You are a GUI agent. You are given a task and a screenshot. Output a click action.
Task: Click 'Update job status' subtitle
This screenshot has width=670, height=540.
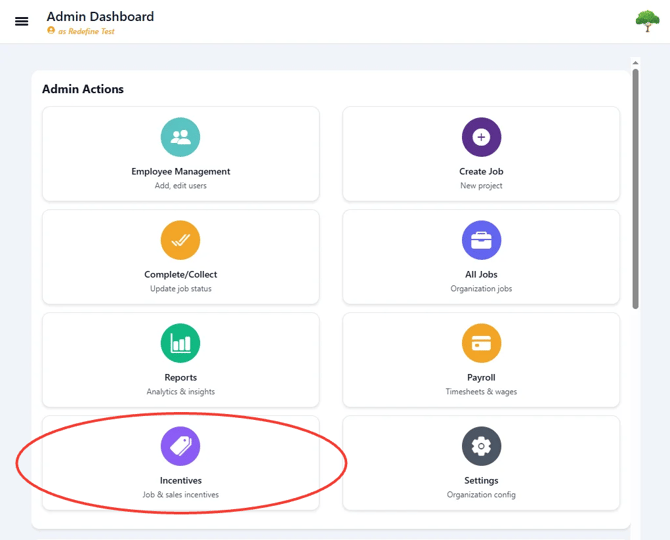(181, 288)
